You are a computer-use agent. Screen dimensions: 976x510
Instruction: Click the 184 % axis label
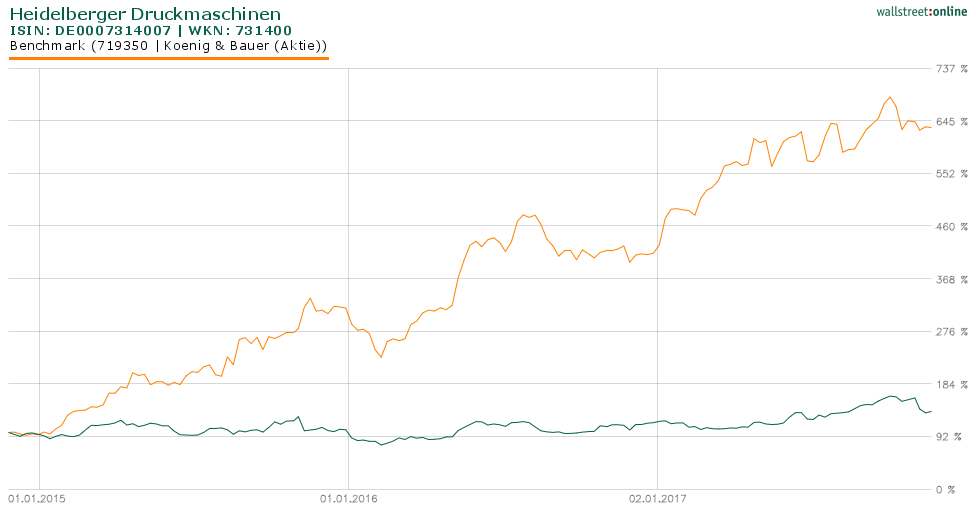coord(951,385)
